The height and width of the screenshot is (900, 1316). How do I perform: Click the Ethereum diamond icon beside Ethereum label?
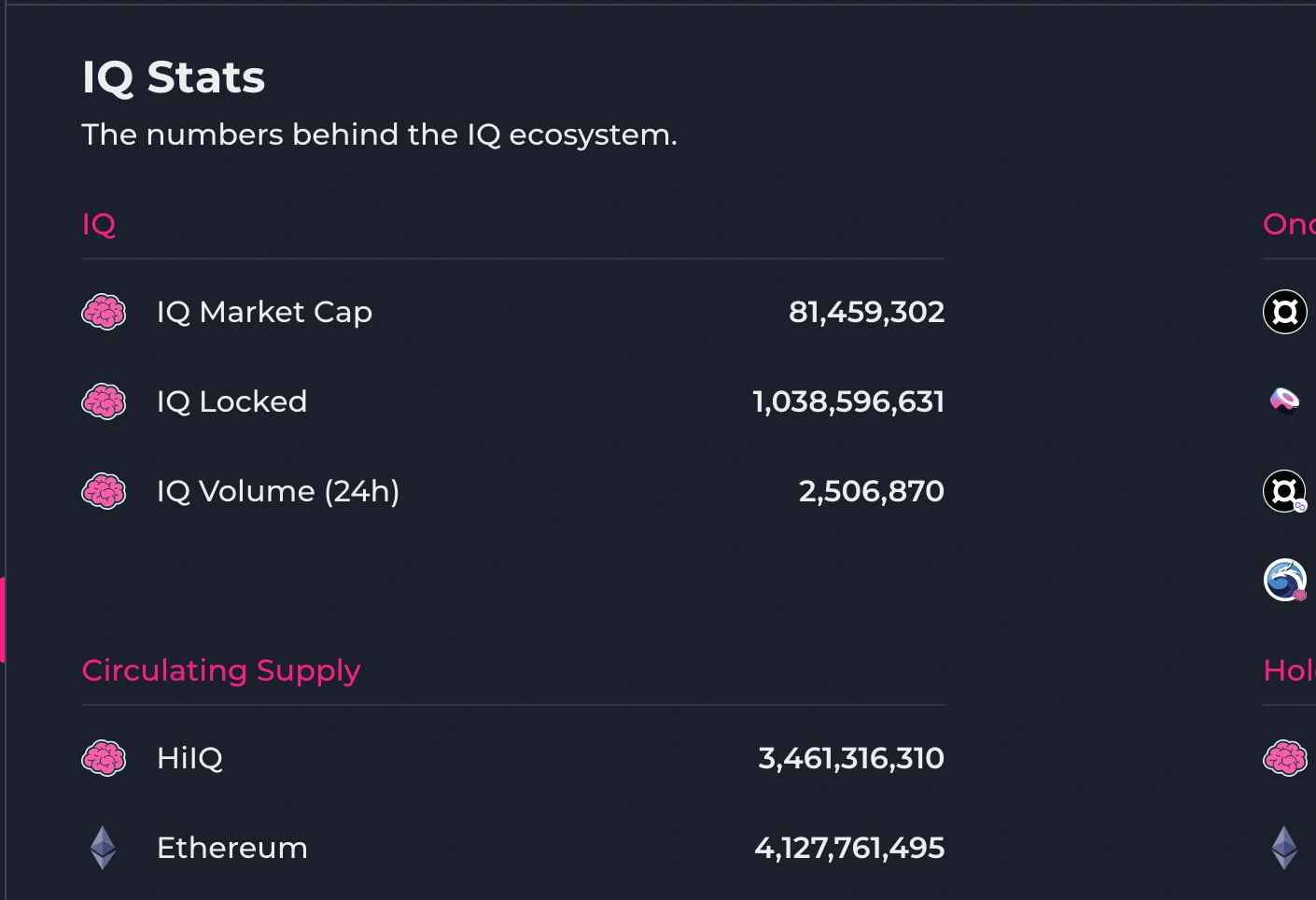104,848
